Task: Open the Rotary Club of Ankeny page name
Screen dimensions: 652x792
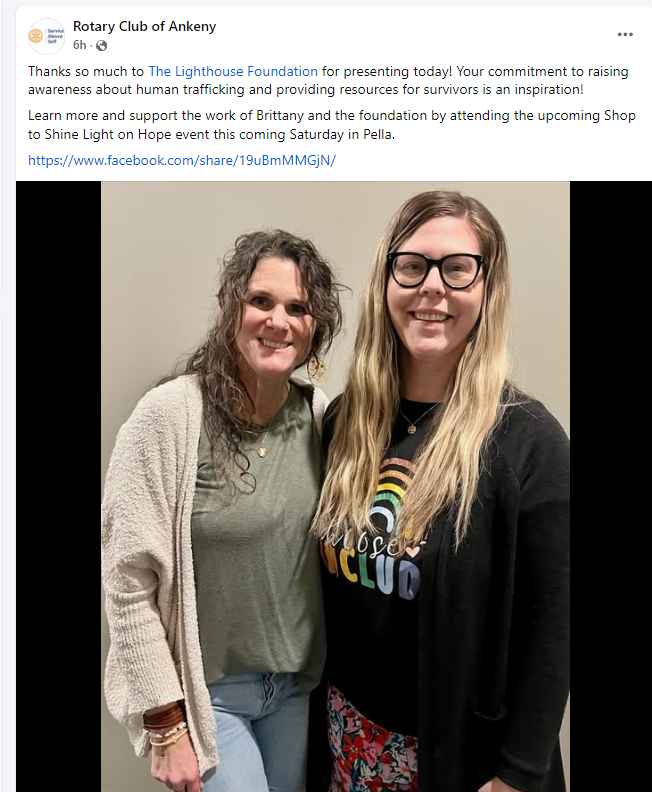Action: pyautogui.click(x=144, y=26)
